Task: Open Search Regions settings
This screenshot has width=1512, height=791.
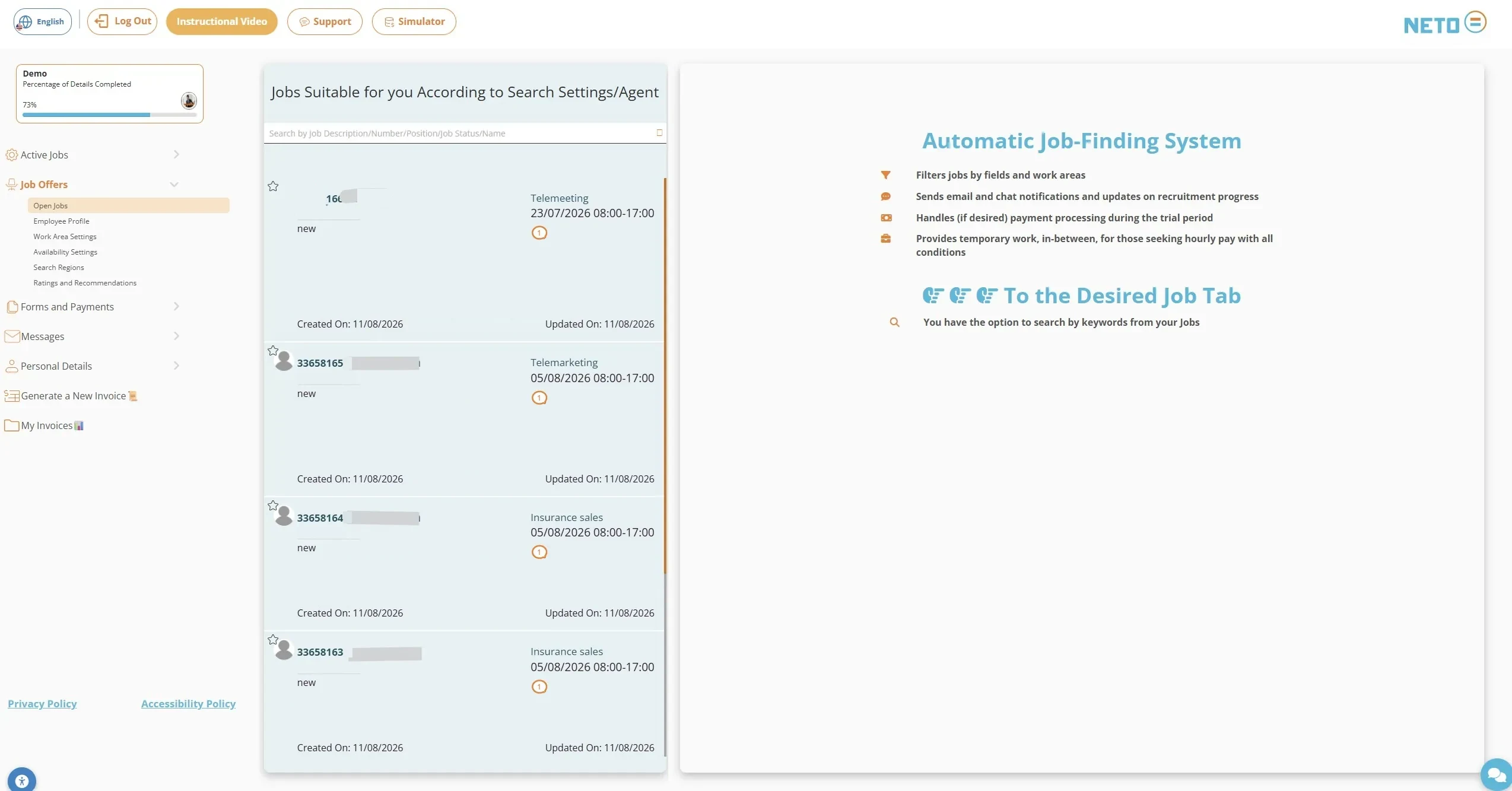Action: pyautogui.click(x=59, y=267)
